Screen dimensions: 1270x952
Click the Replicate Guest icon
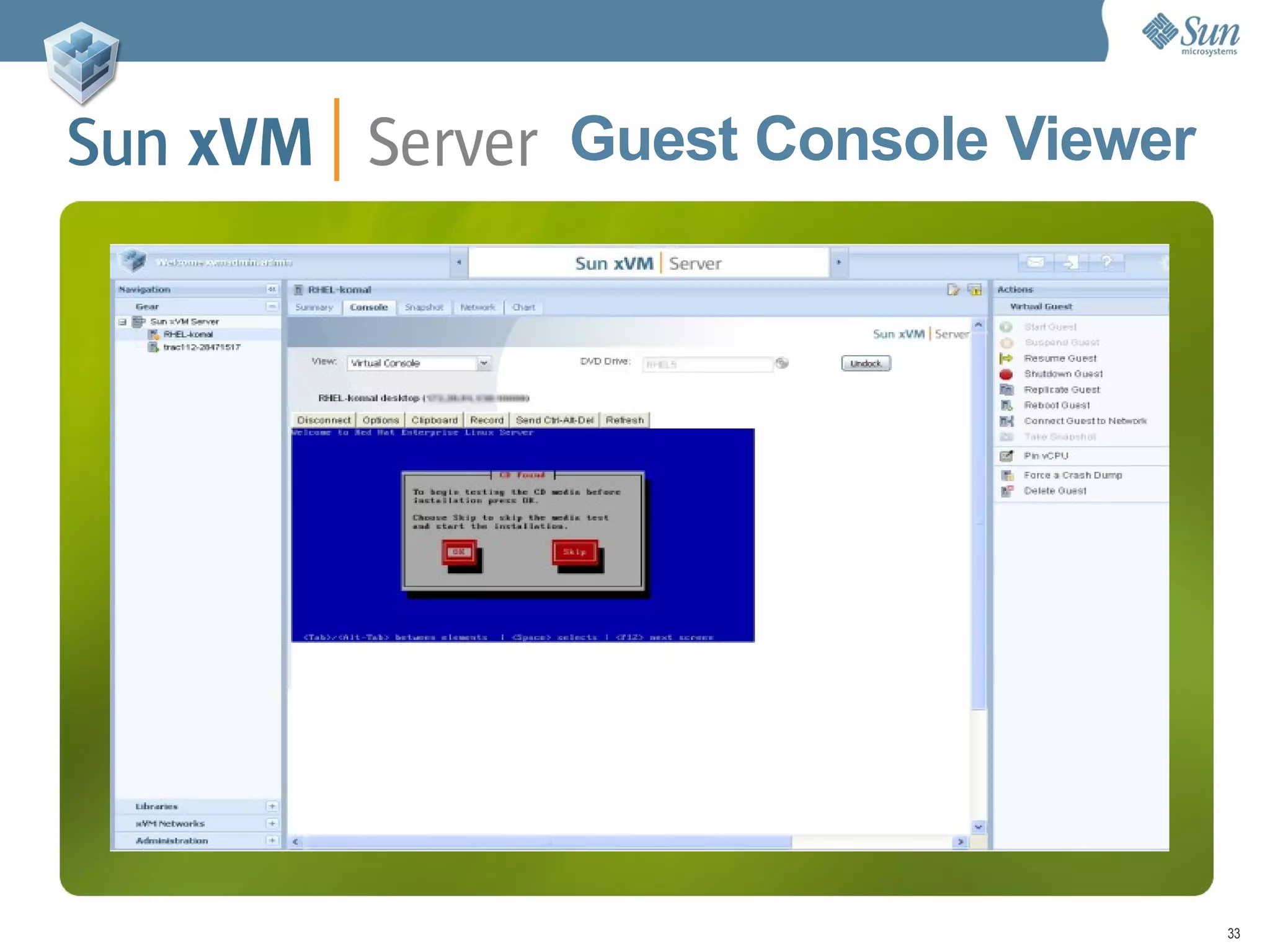point(1006,390)
